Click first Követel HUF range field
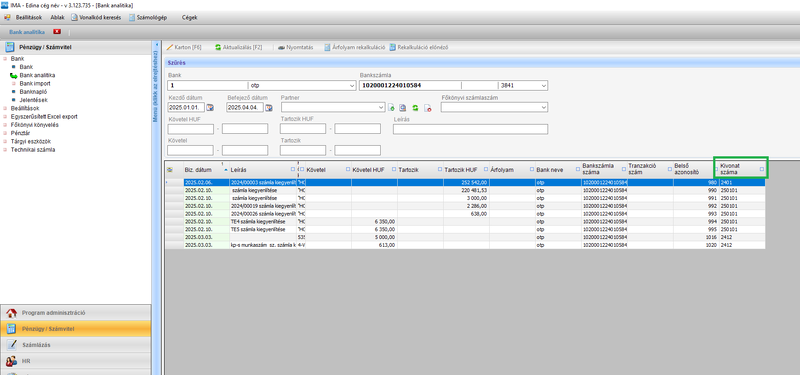The width and height of the screenshot is (800, 375). (190, 129)
